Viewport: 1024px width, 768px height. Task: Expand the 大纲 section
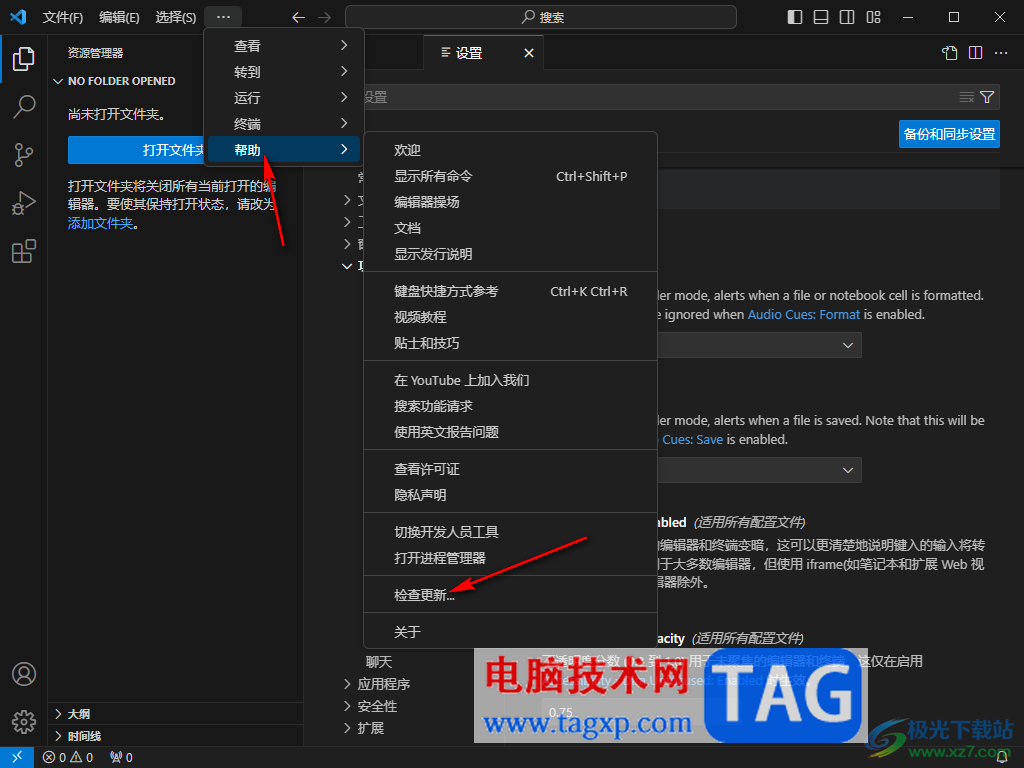(176, 714)
